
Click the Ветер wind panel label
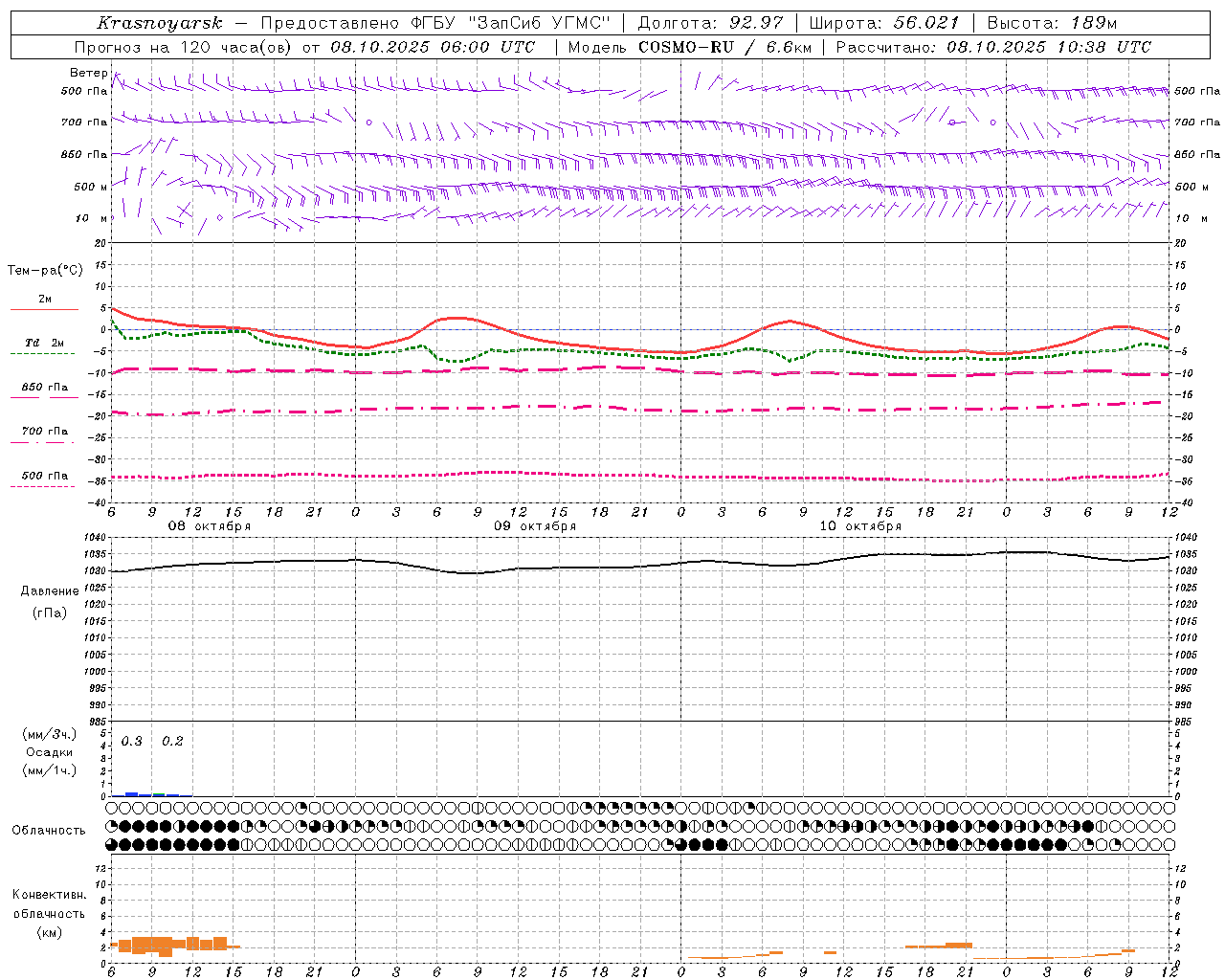tap(89, 73)
